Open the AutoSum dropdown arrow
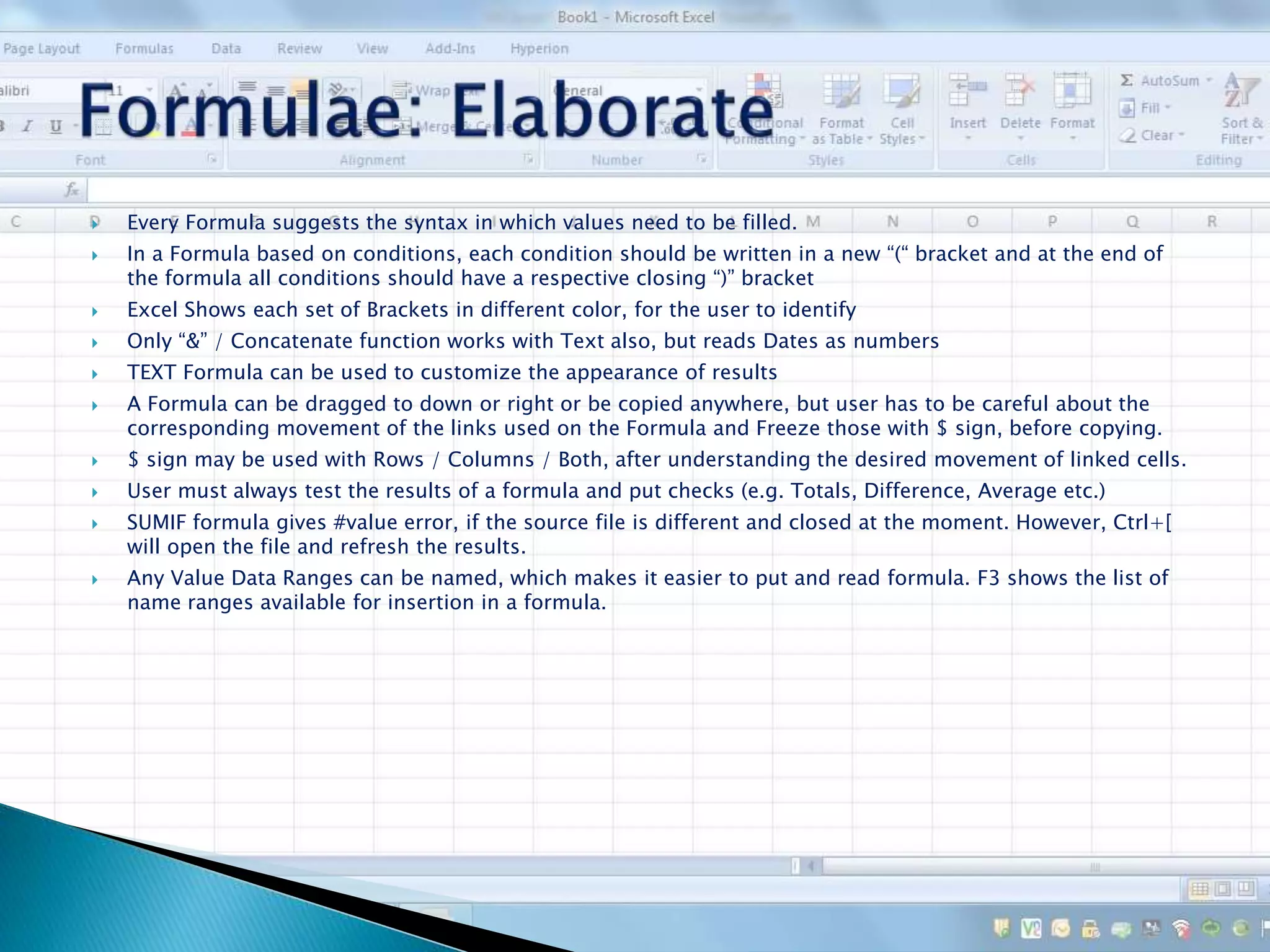The image size is (1270, 952). click(1209, 80)
